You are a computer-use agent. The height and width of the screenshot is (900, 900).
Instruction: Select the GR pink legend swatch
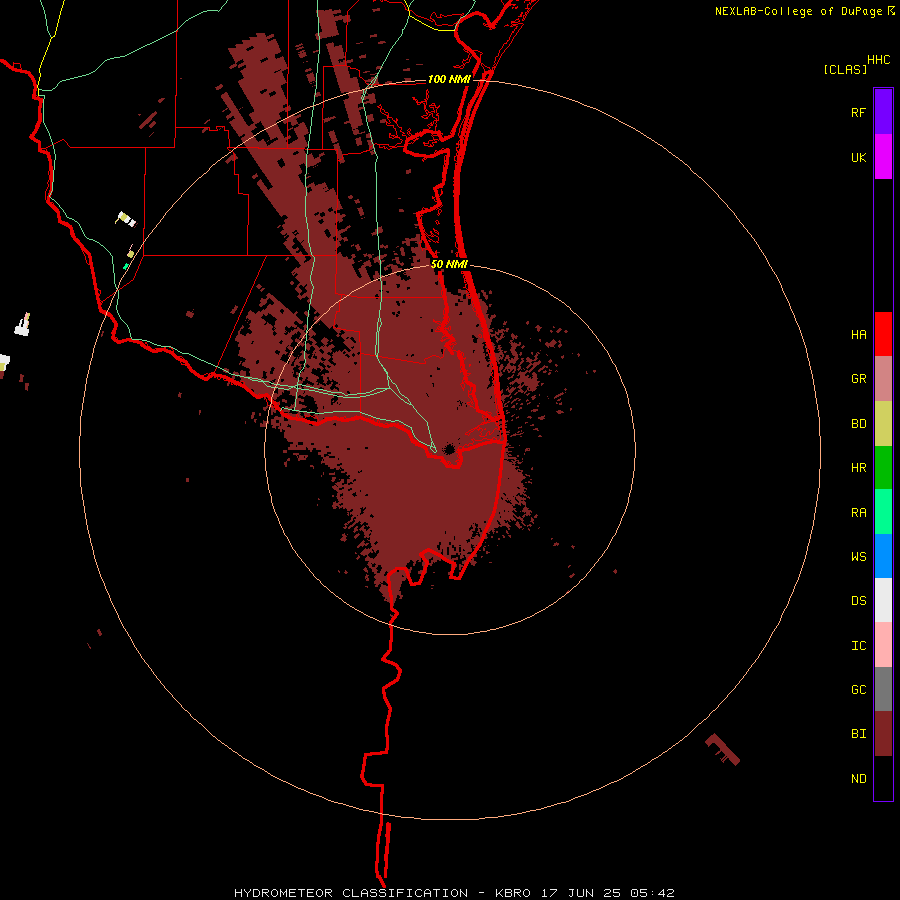883,378
